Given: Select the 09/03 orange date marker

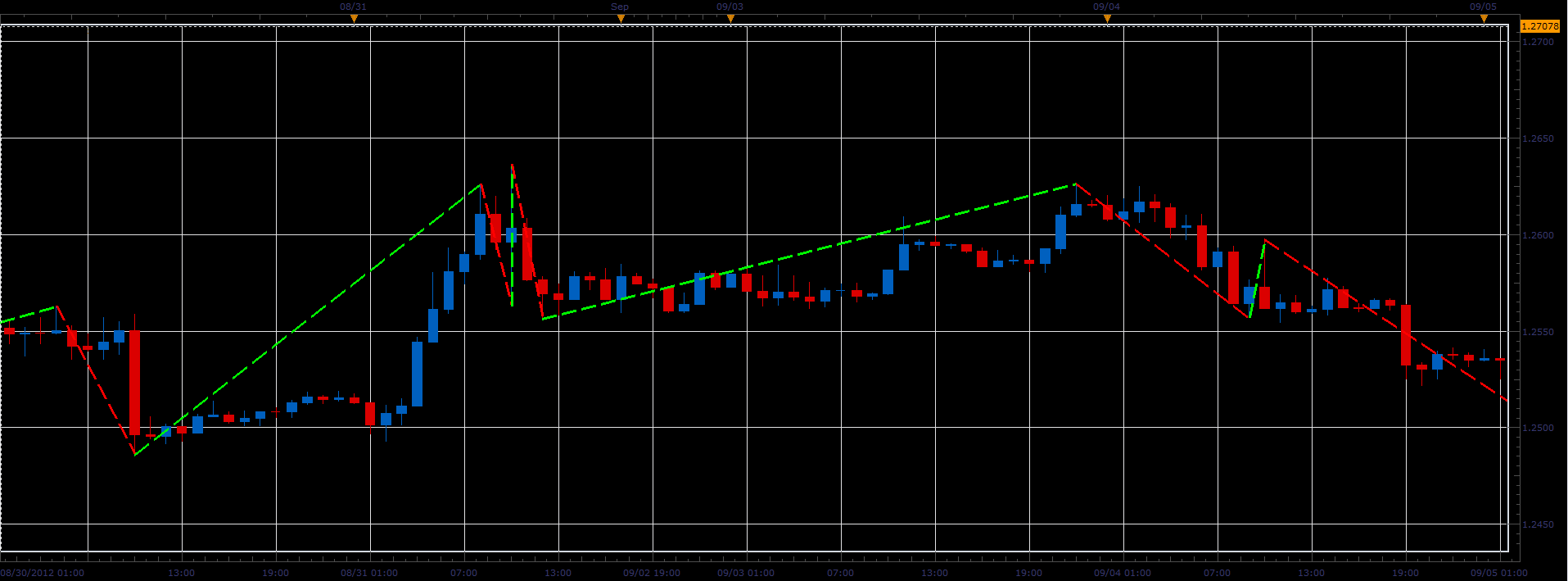Looking at the screenshot, I should tap(730, 18).
